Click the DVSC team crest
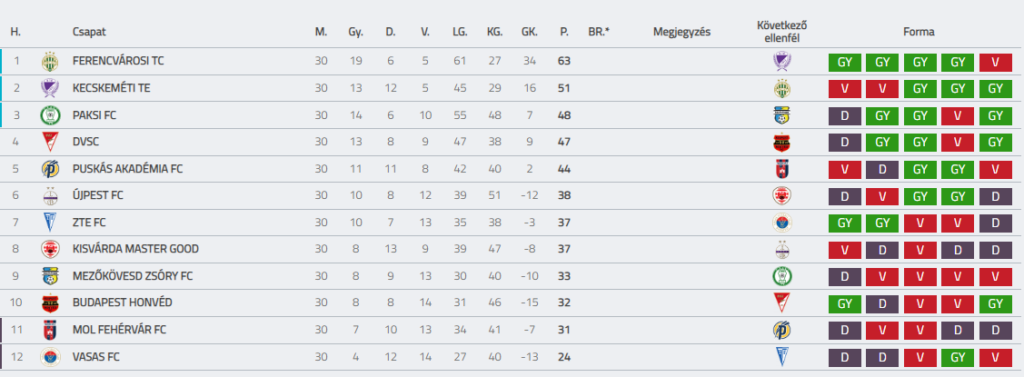Screen dimensions: 1024x377 (x=50, y=142)
